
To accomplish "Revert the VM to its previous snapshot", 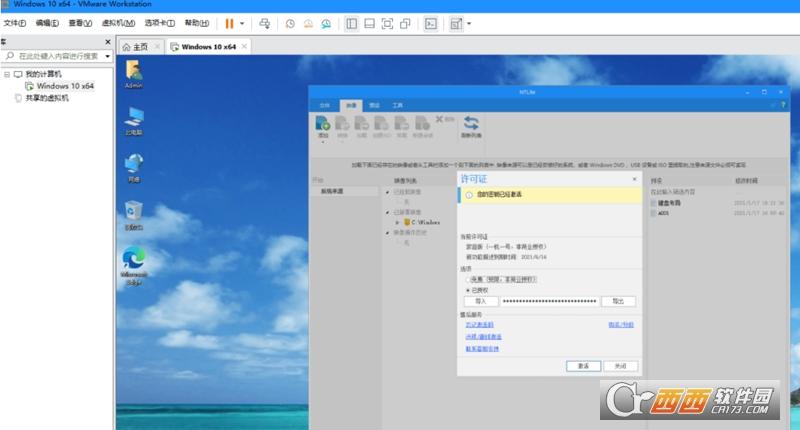I will (308, 23).
